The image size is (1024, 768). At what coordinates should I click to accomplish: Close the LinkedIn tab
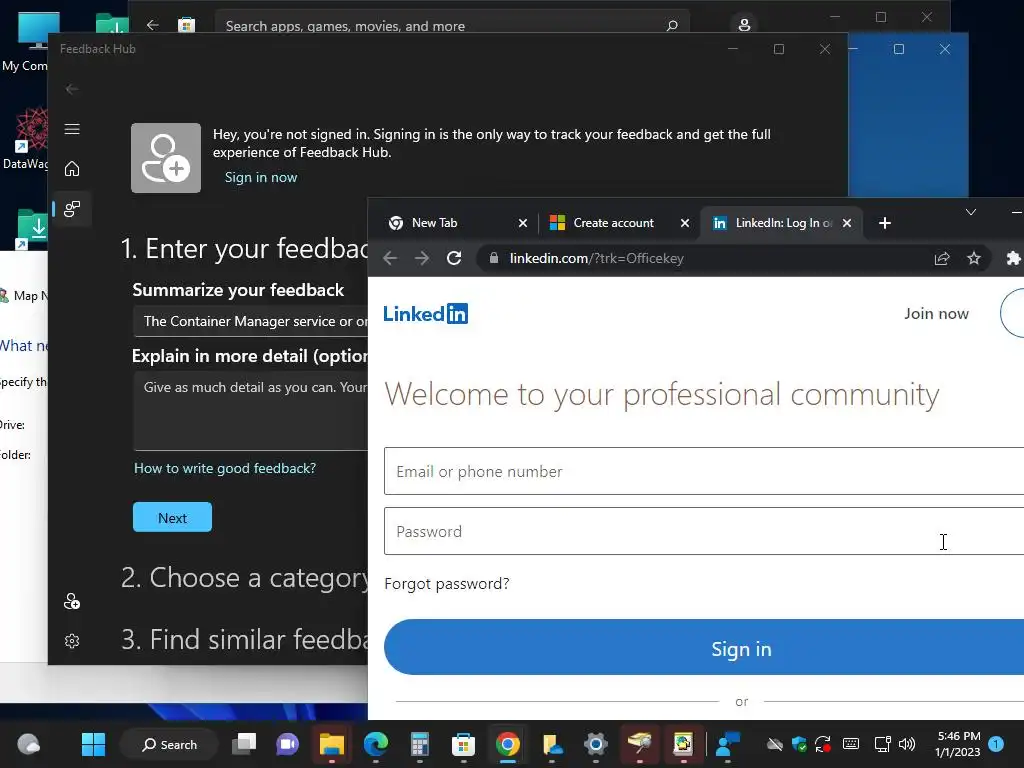[847, 223]
